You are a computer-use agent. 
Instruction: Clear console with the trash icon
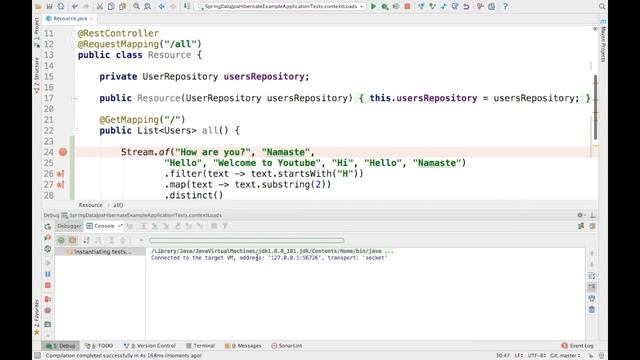click(592, 310)
